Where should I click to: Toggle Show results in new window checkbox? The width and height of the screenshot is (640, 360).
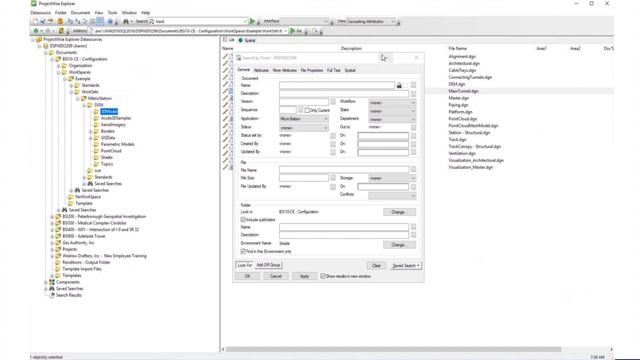323,276
